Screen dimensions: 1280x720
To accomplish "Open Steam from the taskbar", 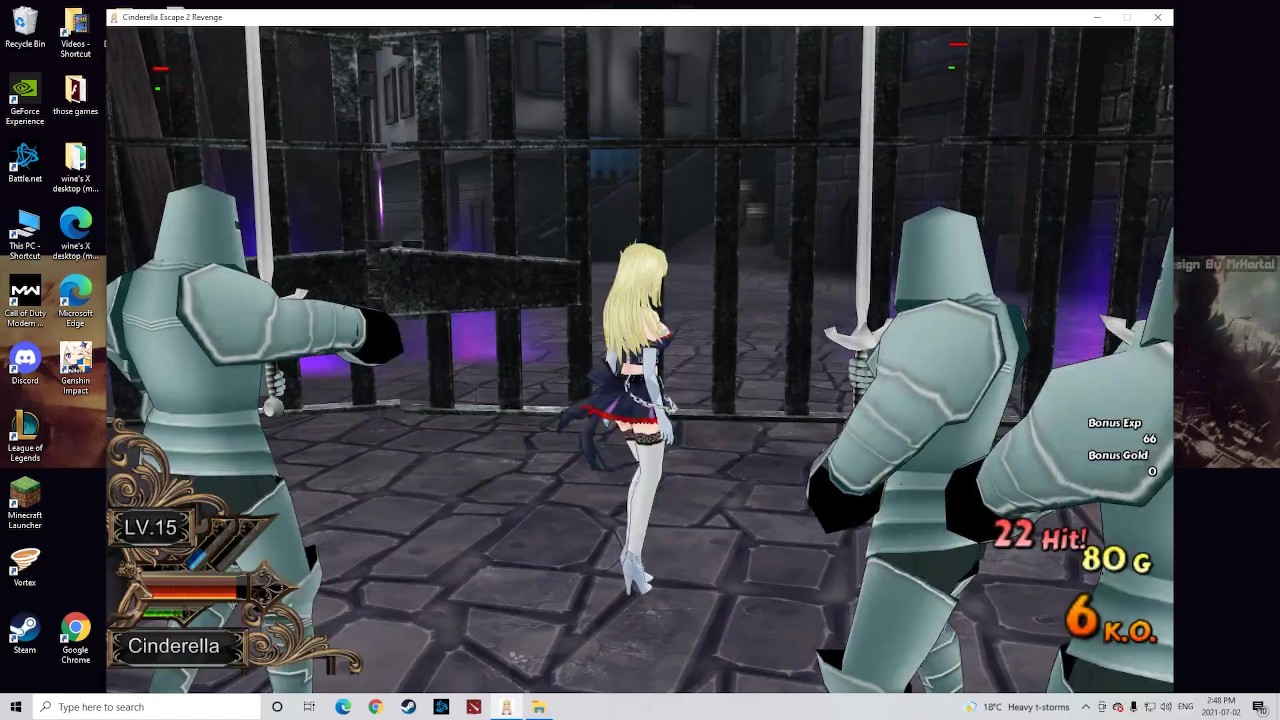I will (408, 707).
